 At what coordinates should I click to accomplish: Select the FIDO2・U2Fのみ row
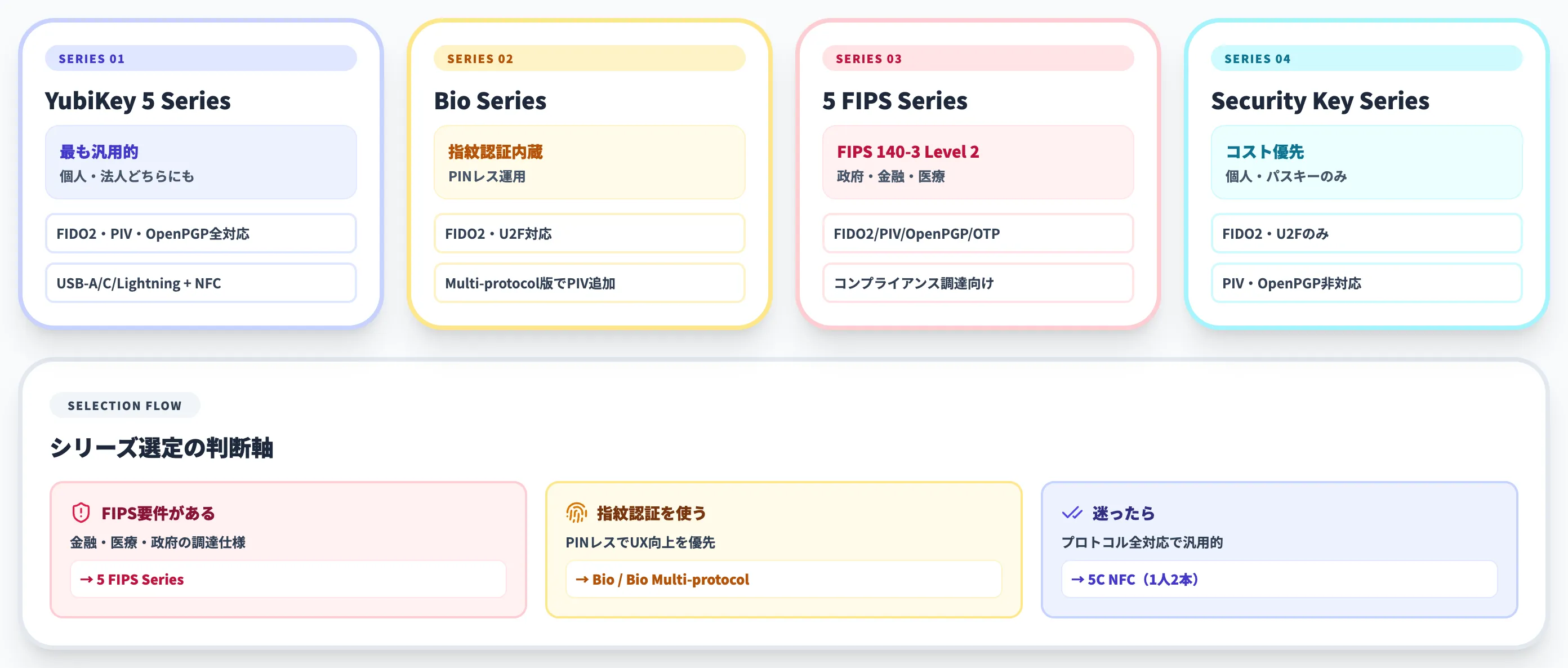click(1366, 233)
